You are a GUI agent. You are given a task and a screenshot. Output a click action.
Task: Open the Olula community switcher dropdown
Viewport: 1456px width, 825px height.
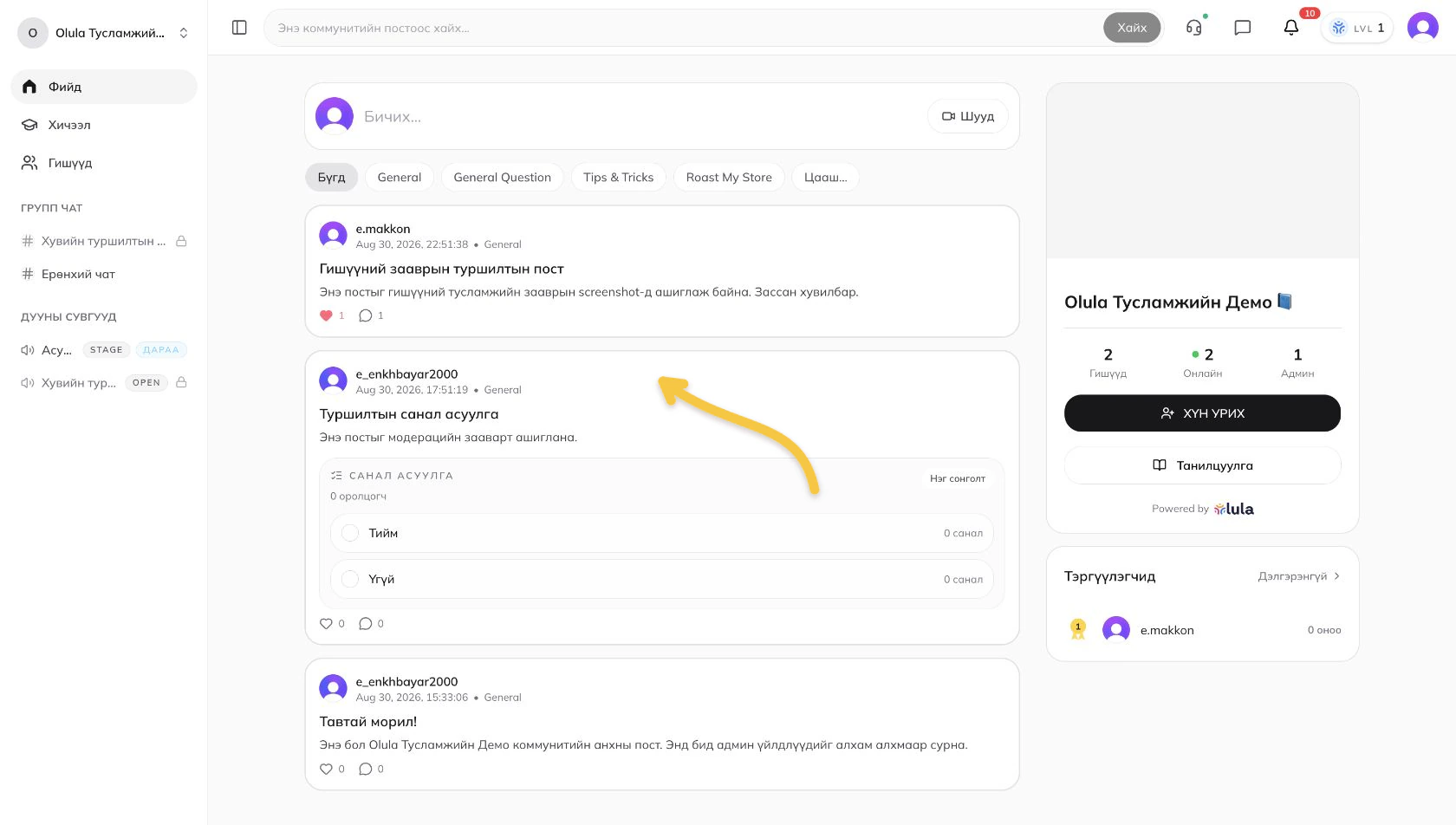[x=104, y=33]
